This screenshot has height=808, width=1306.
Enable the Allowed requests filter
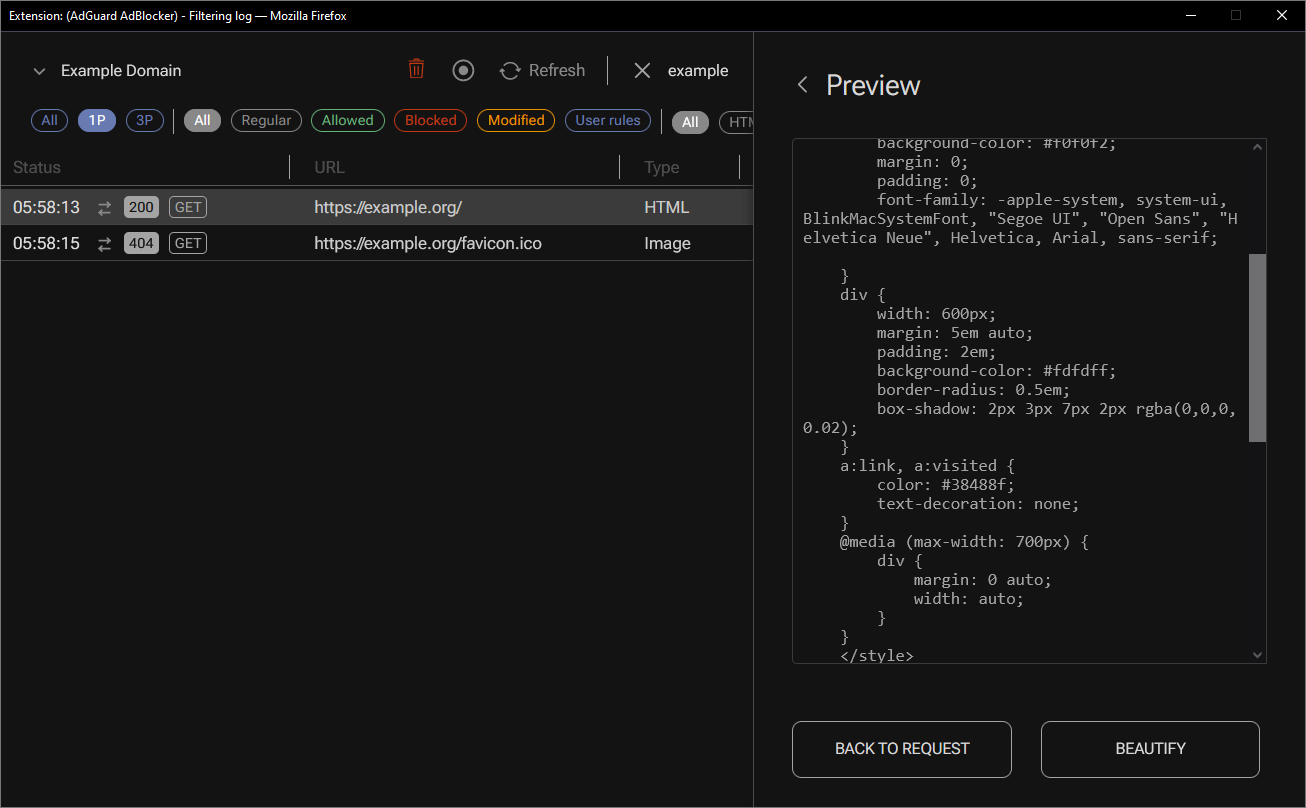[347, 120]
